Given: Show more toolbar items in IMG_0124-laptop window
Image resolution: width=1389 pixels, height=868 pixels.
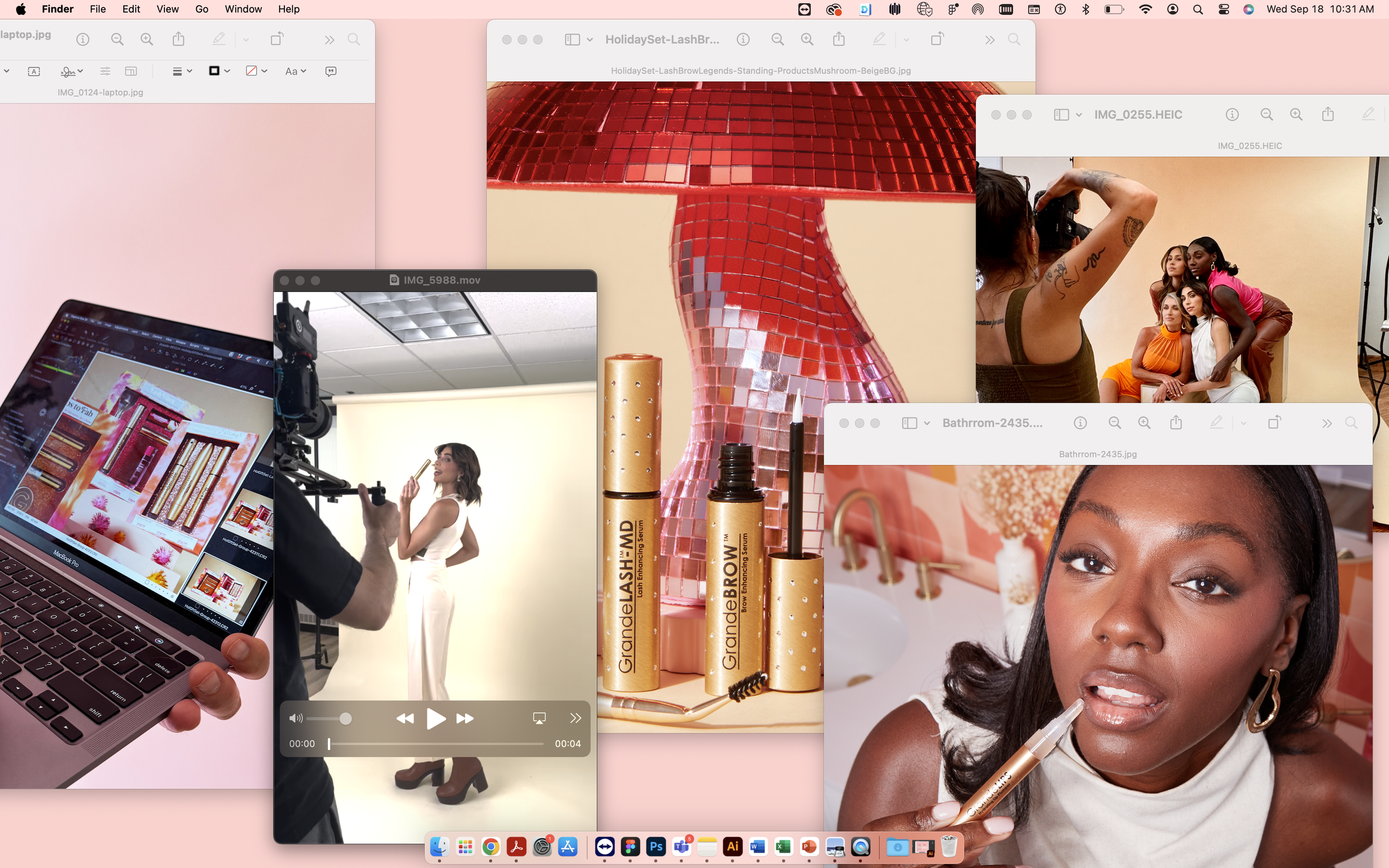Looking at the screenshot, I should pyautogui.click(x=329, y=39).
